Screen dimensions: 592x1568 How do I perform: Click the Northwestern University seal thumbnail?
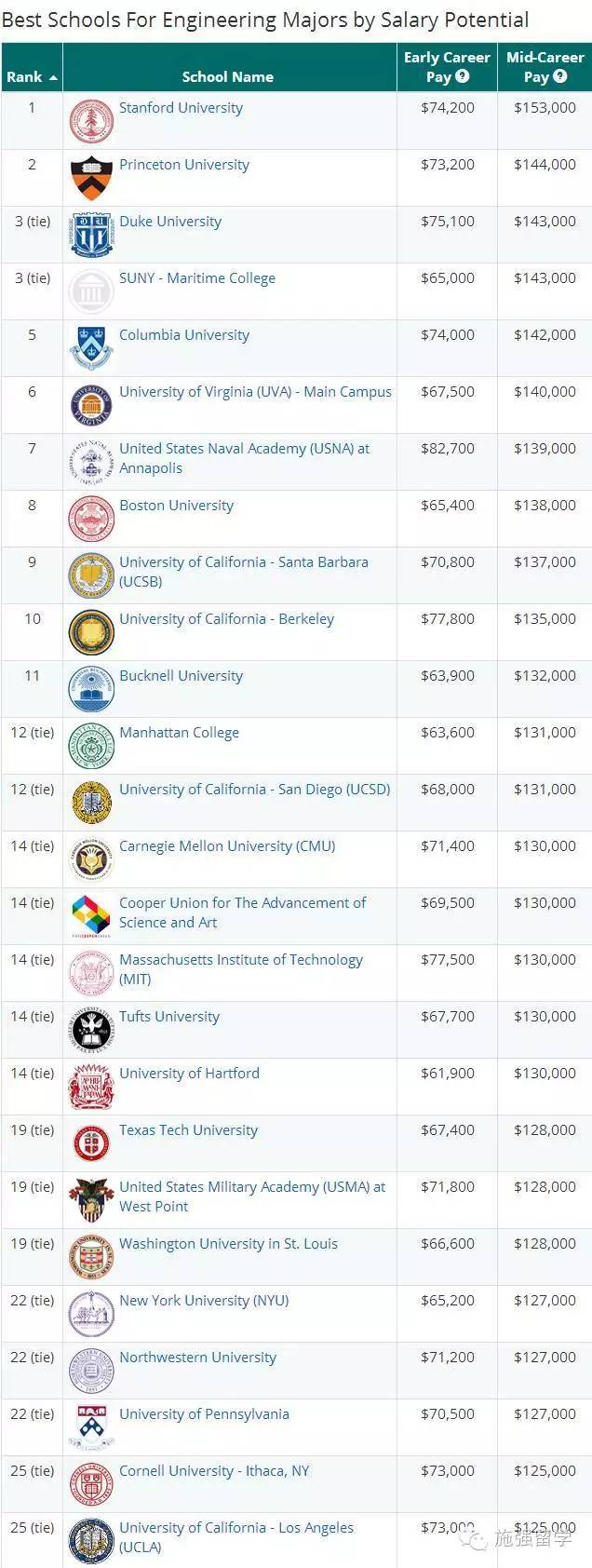(91, 1371)
